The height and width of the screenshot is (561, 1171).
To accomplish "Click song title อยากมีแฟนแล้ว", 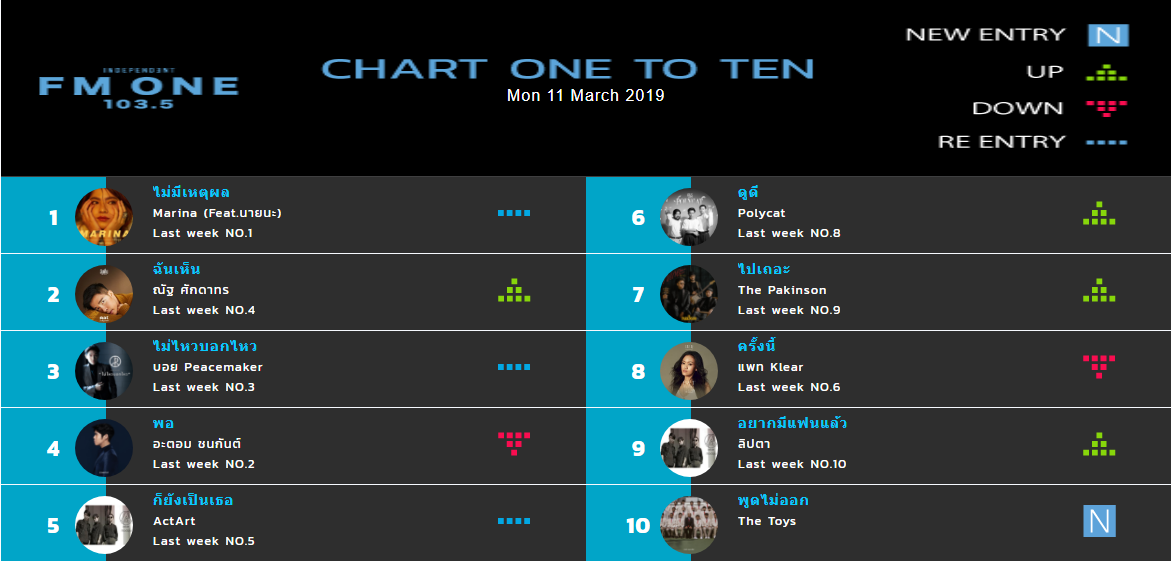I will (792, 424).
